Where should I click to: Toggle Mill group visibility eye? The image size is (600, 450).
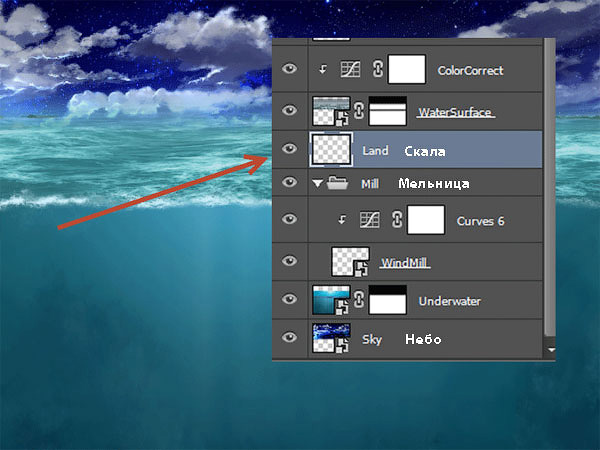point(290,182)
